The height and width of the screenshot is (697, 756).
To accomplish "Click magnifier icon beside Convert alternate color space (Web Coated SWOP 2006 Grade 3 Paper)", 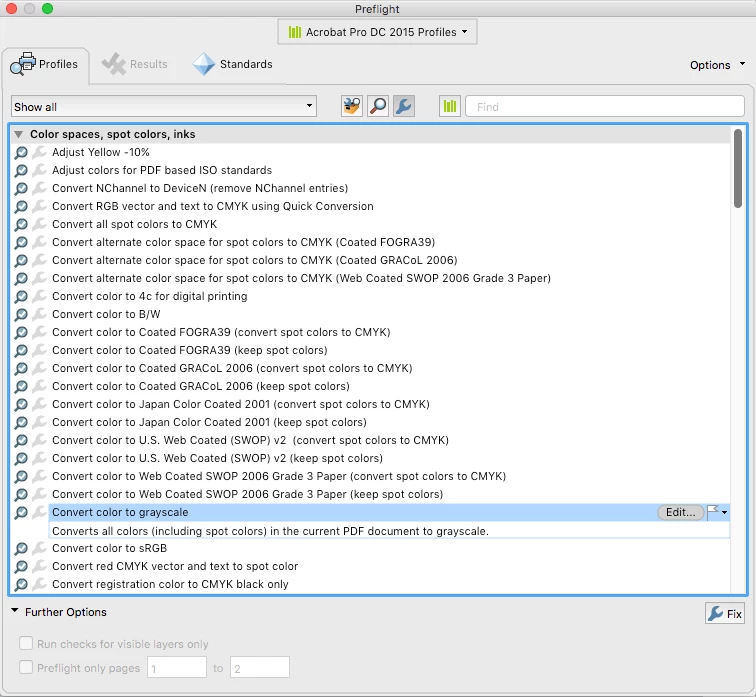I will coord(21,279).
